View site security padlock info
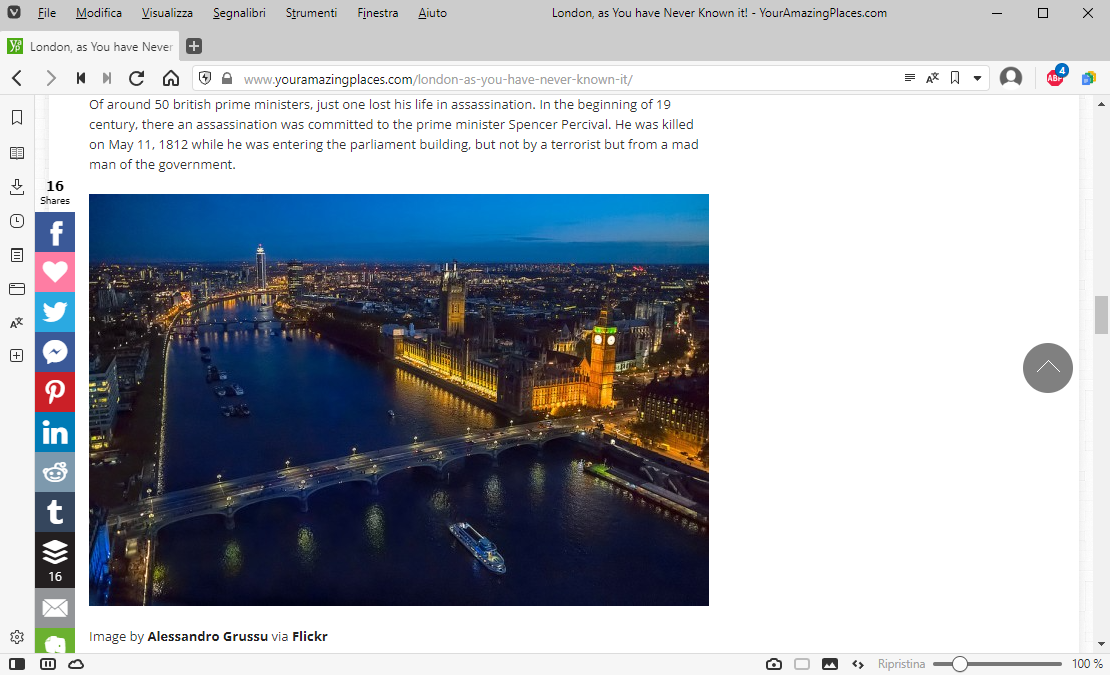 (227, 78)
